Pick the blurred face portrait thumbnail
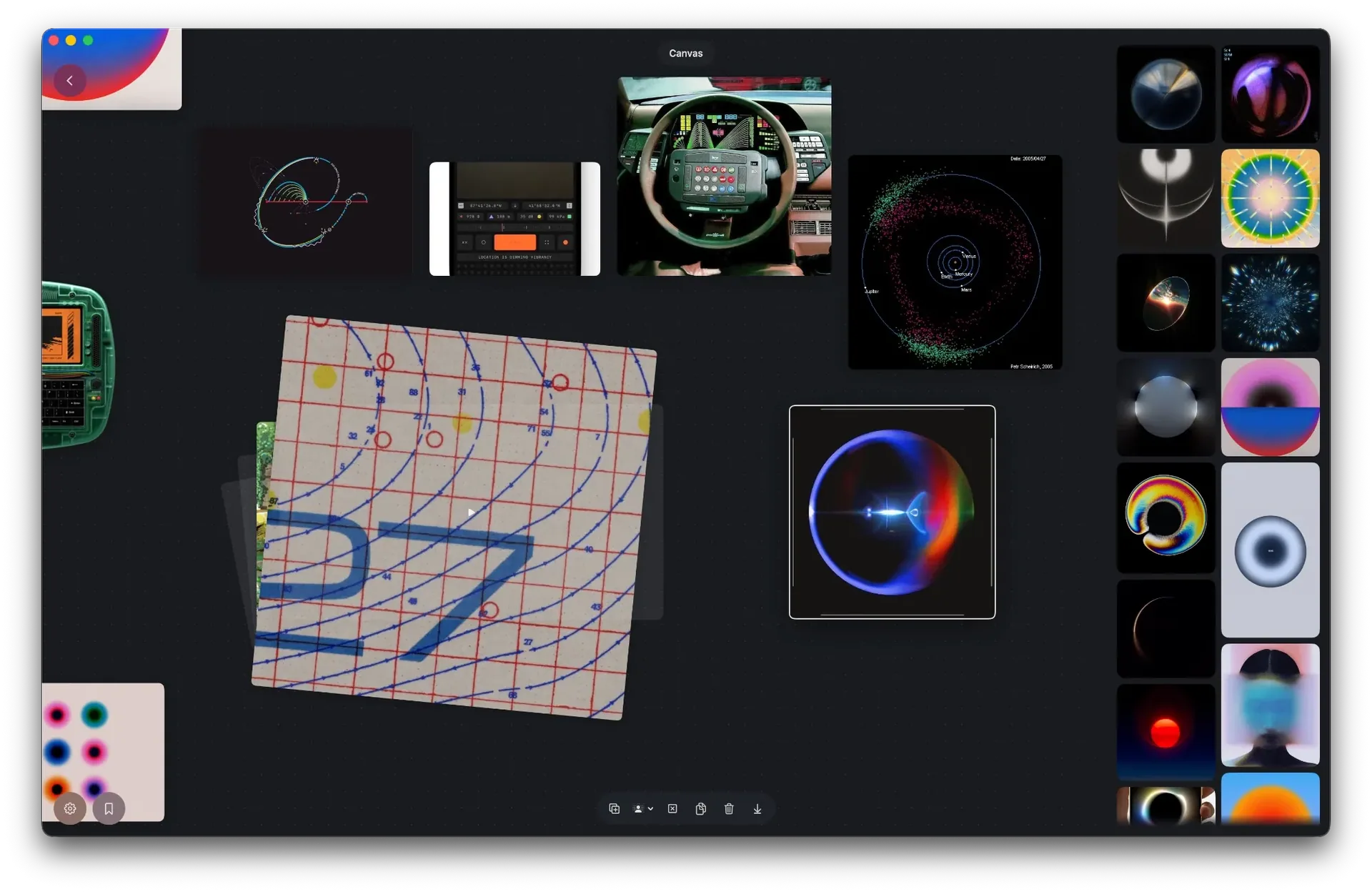Image resolution: width=1372 pixels, height=892 pixels. pos(1270,705)
